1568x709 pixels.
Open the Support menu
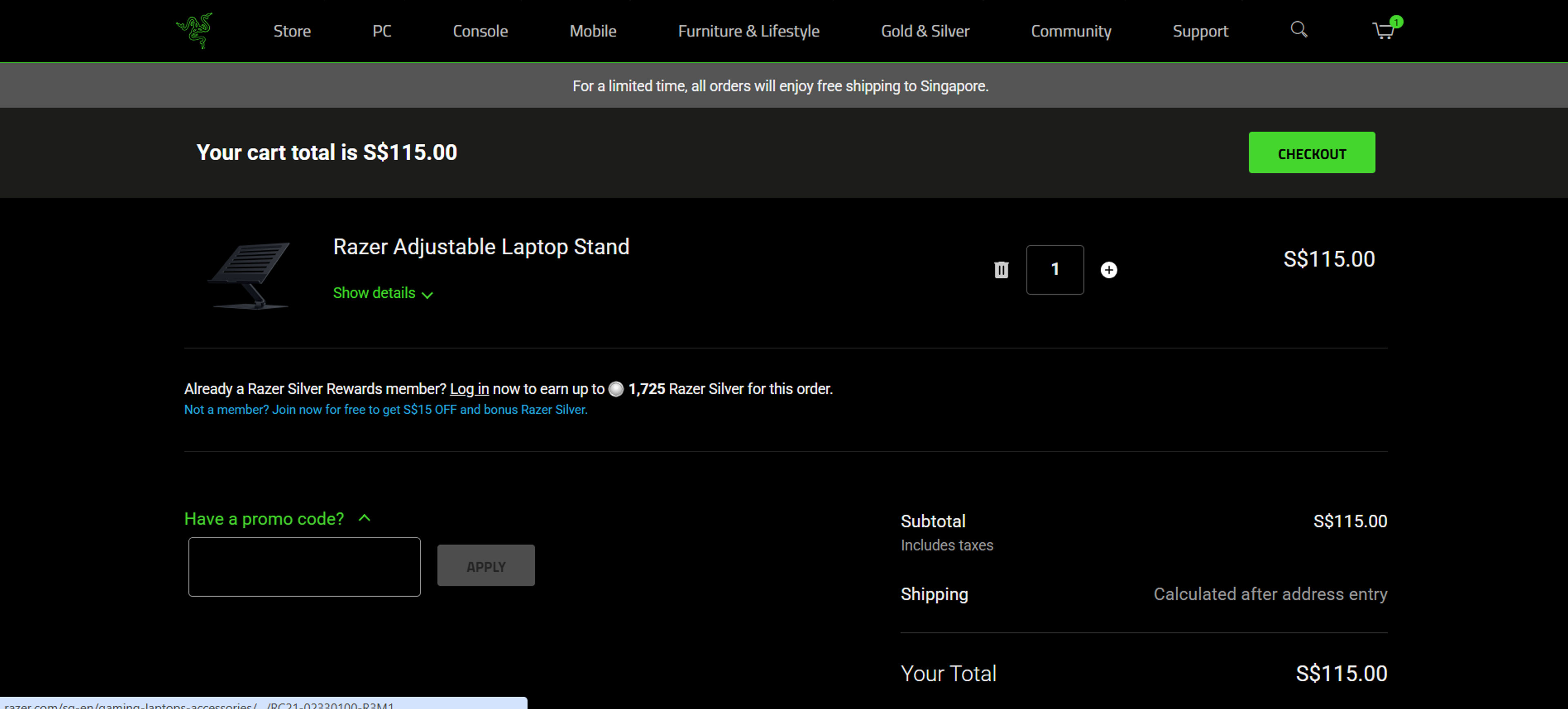pos(1200,31)
